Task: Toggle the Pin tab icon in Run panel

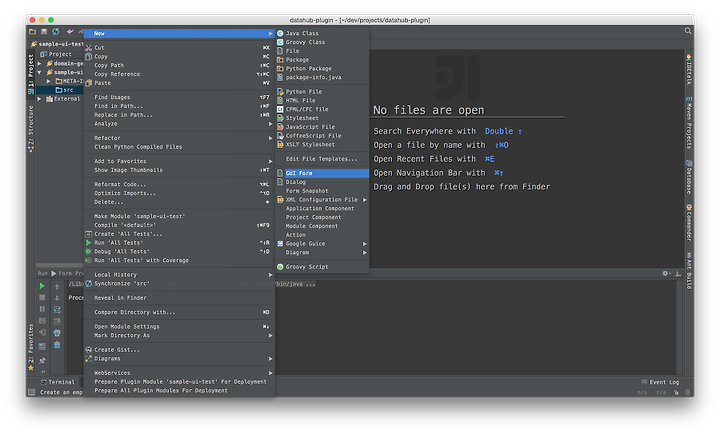Action: coord(42,361)
